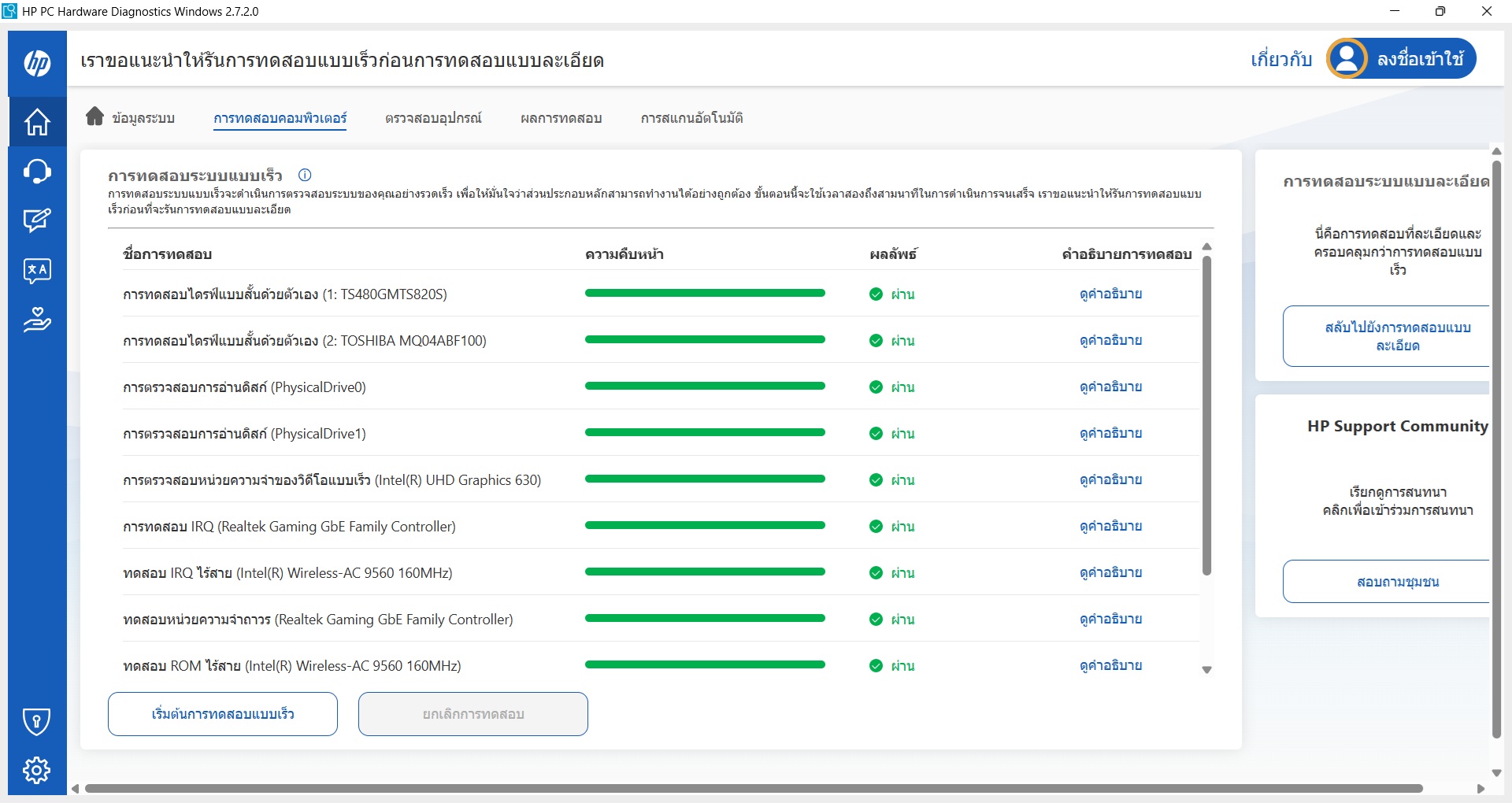
Task: Click the progress bar for UHD Graphics 630 test
Action: (705, 479)
